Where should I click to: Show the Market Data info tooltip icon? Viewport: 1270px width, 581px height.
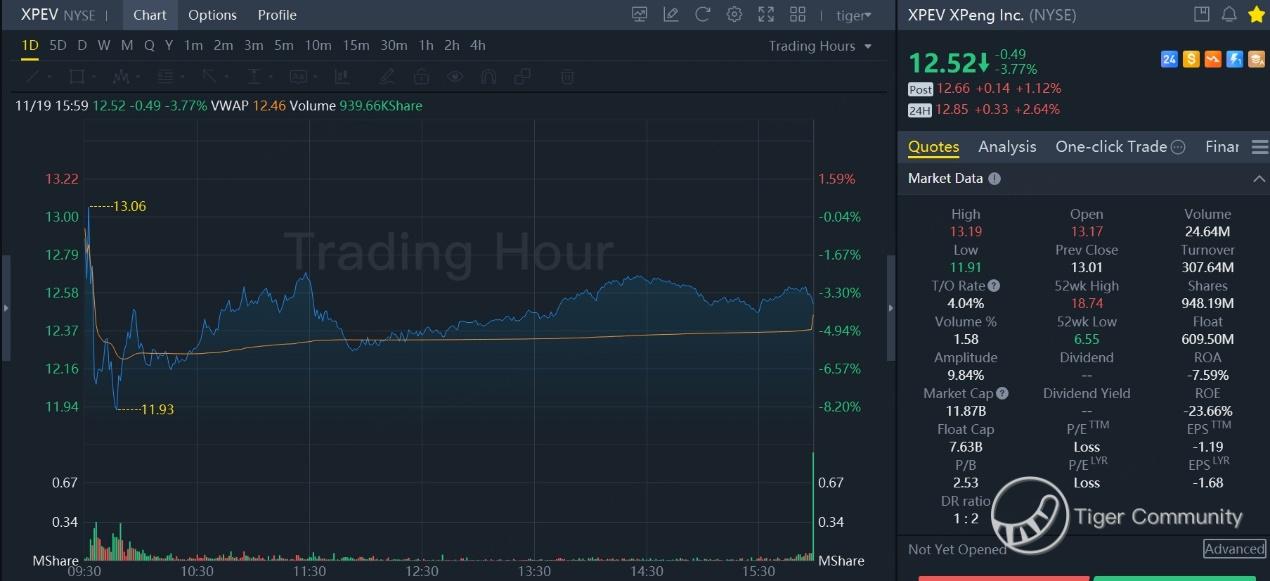(x=994, y=178)
